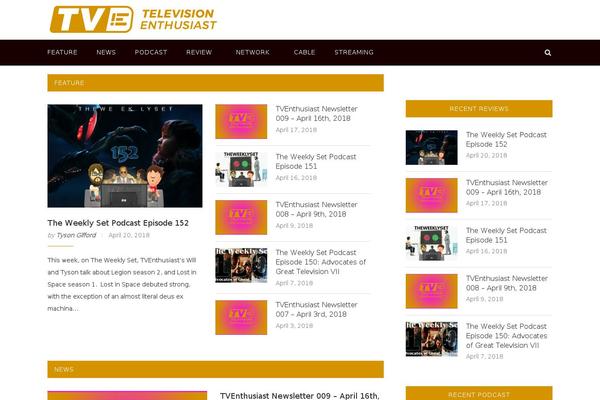
Task: Open Recent Reviews Episode 151 thumbnail
Action: tap(432, 243)
